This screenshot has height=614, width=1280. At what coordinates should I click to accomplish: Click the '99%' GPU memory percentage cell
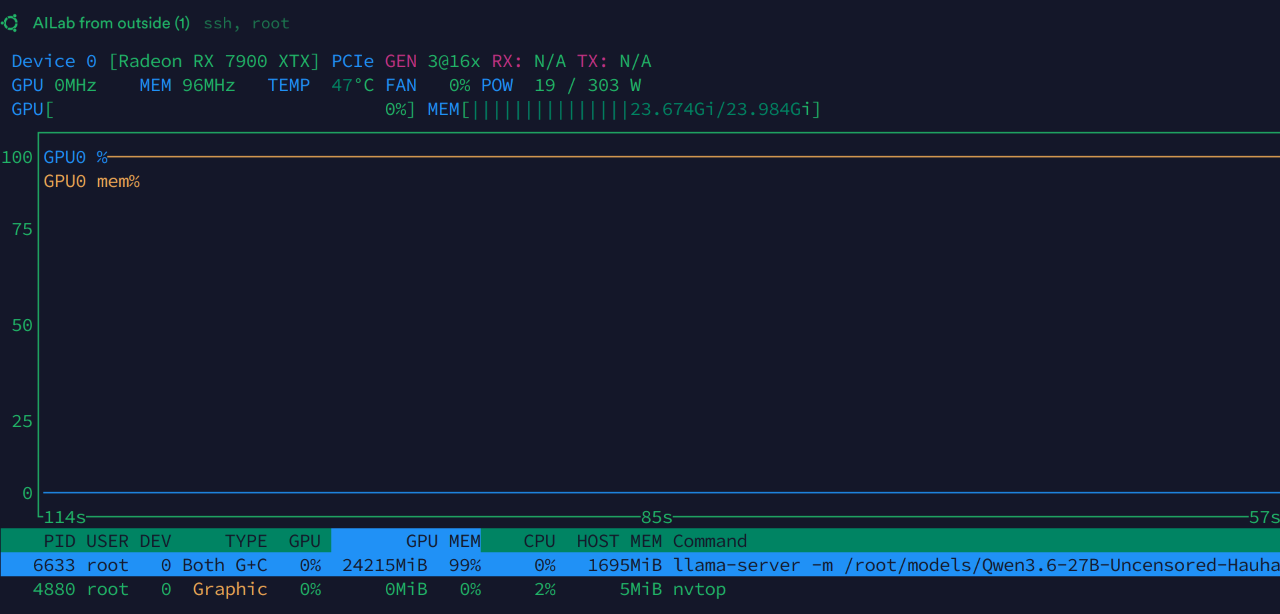point(465,565)
